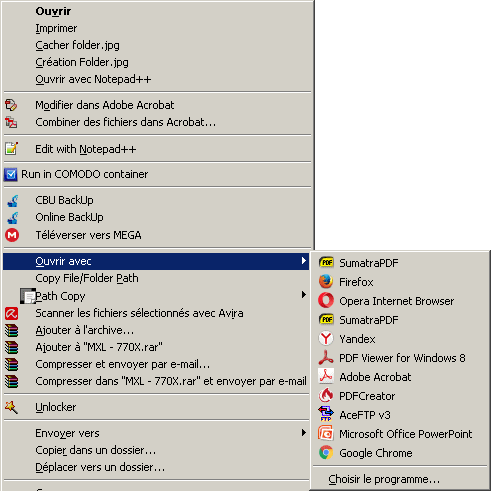Image resolution: width=491 pixels, height=491 pixels.
Task: Choose the Google Chrome icon
Action: (x=326, y=453)
